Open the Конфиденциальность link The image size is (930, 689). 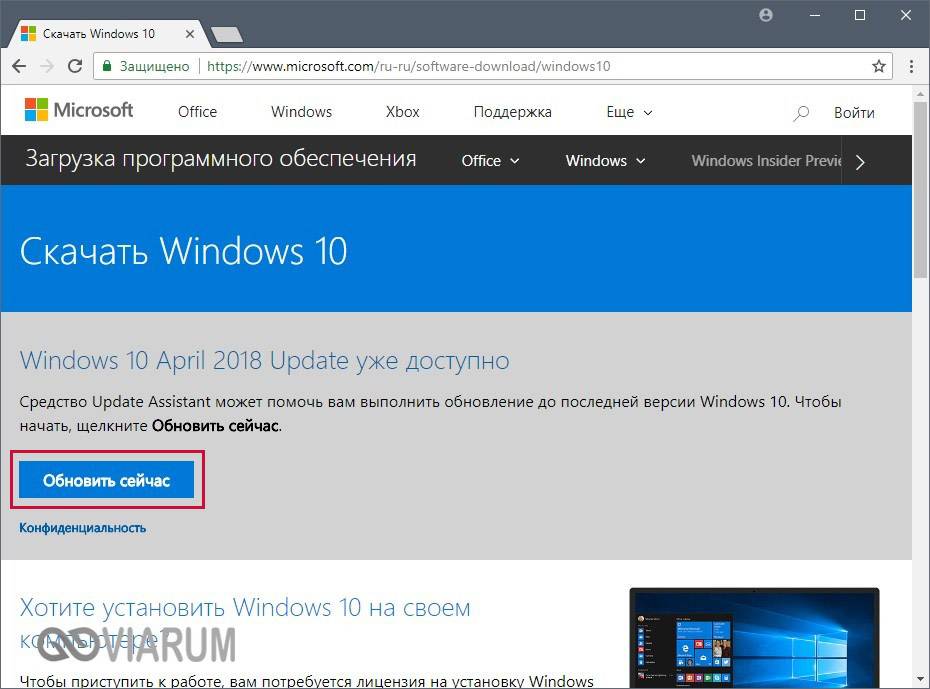[82, 528]
